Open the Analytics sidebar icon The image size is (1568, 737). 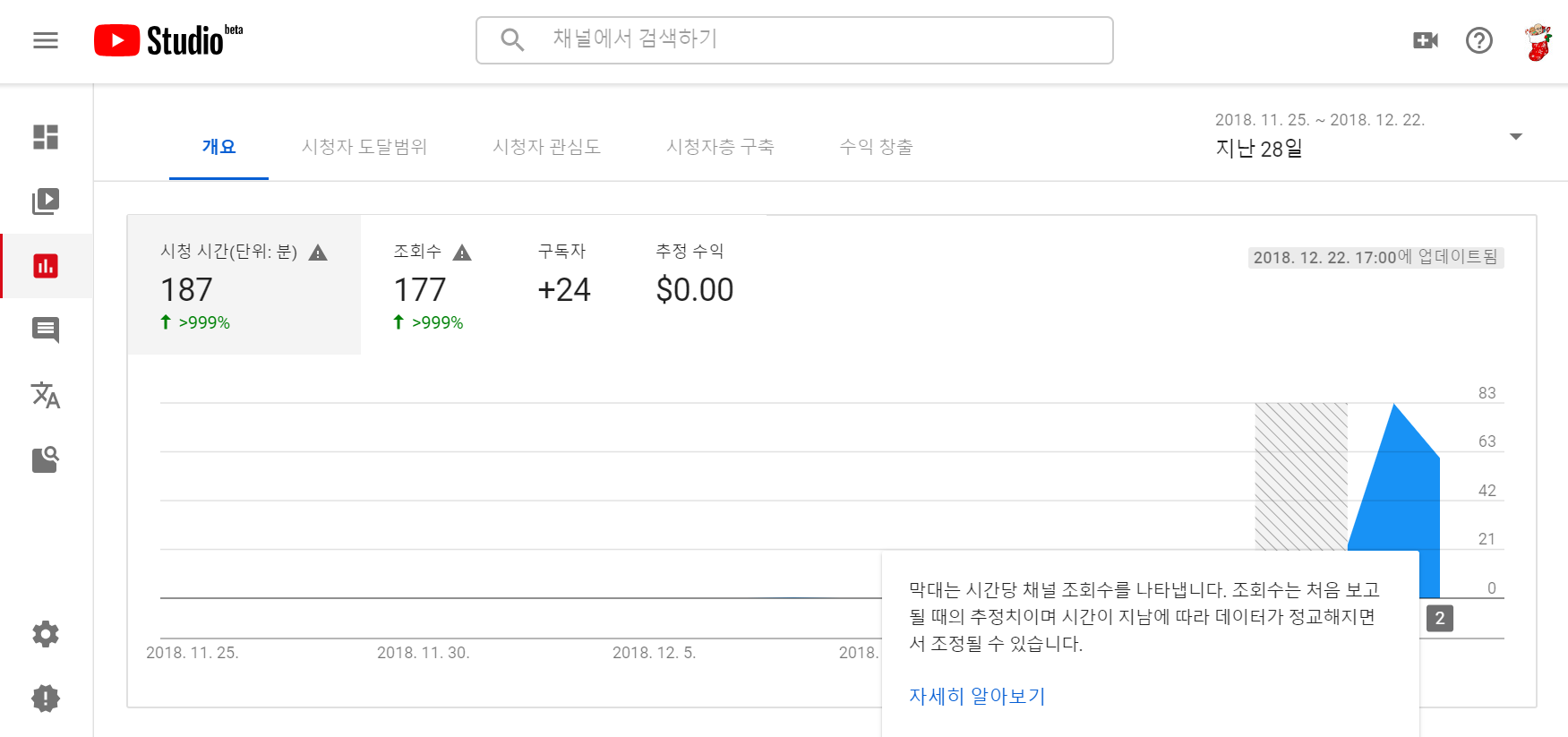click(46, 266)
